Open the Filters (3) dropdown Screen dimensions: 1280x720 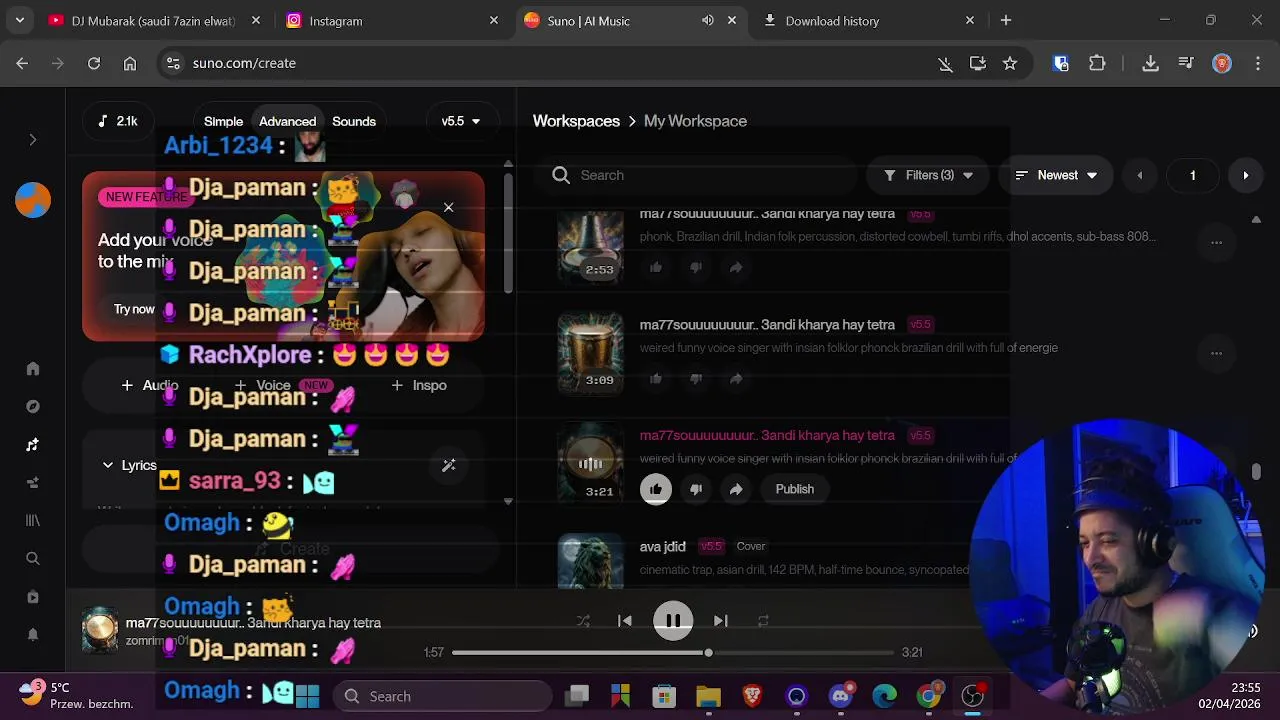(928, 175)
